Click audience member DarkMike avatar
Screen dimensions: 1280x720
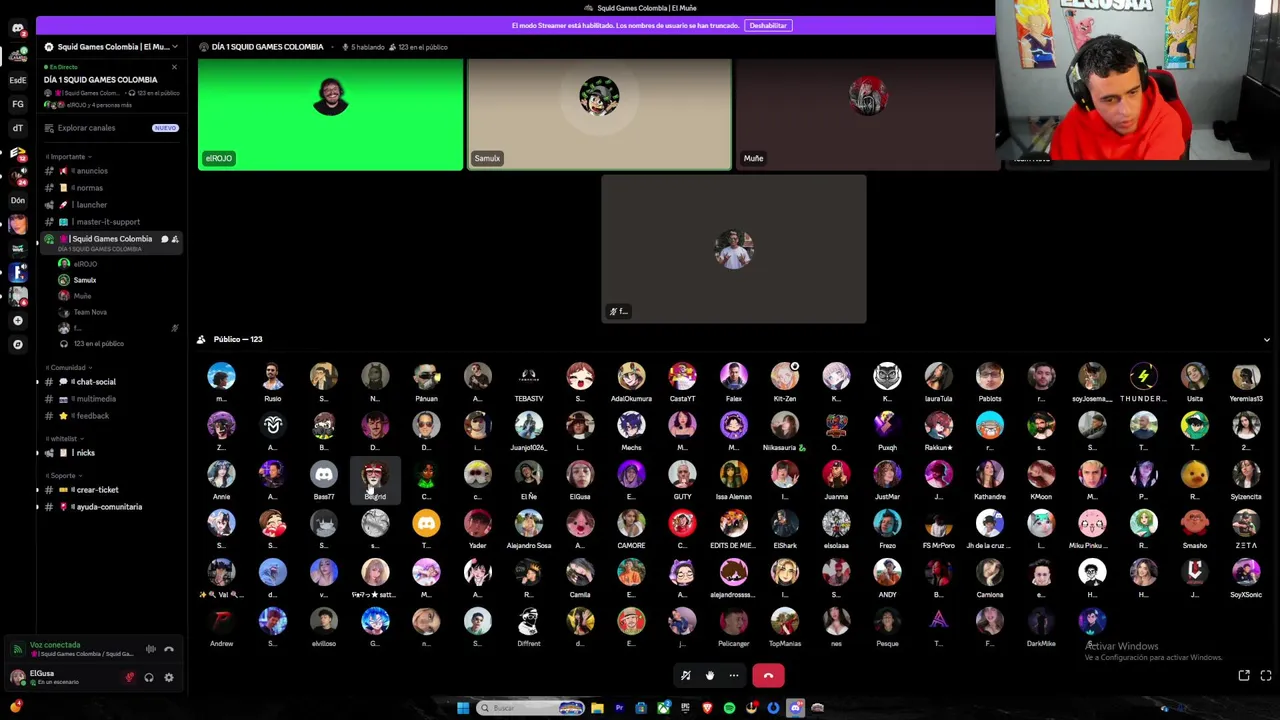[x=1041, y=622]
